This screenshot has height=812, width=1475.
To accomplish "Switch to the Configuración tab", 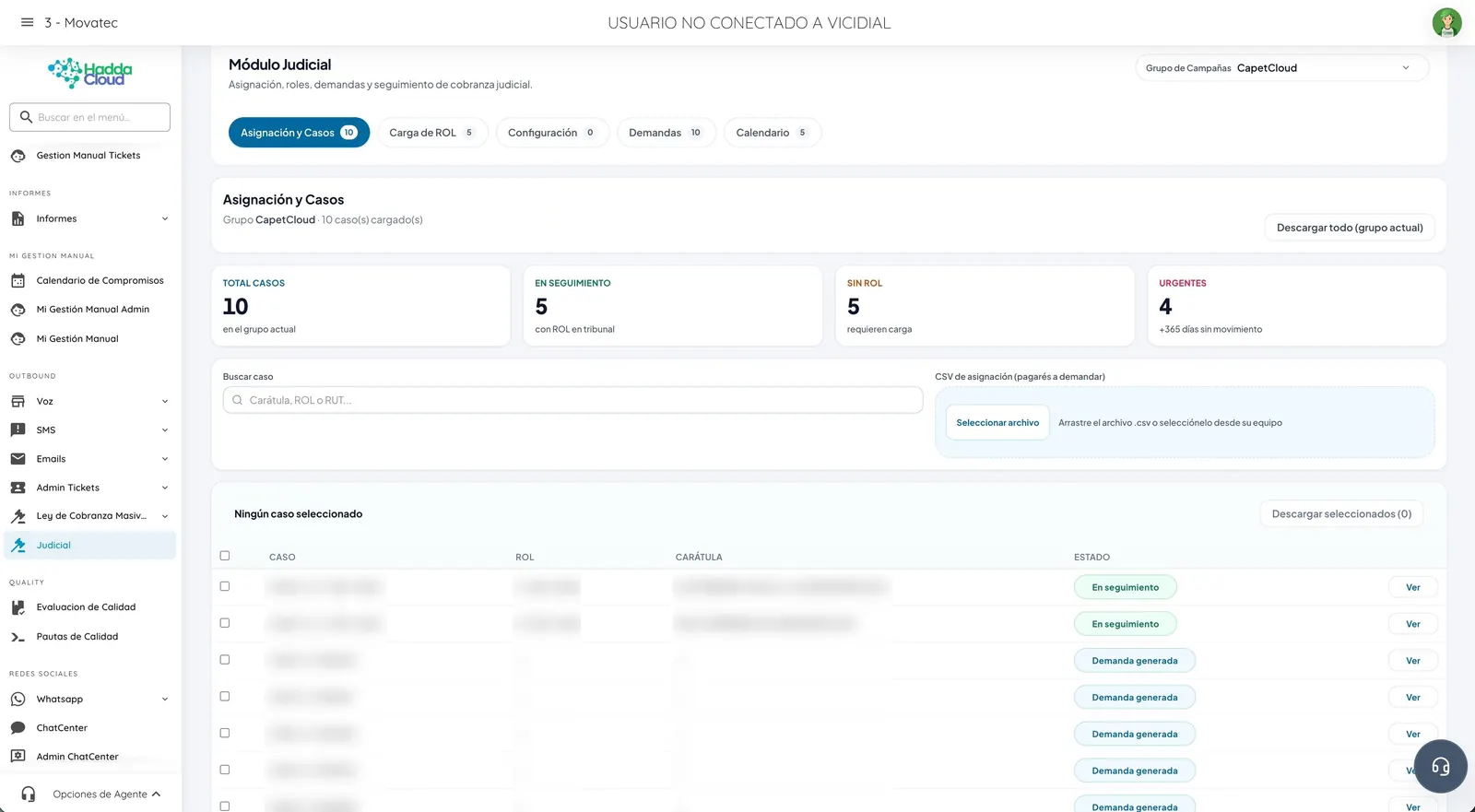I will (x=552, y=133).
